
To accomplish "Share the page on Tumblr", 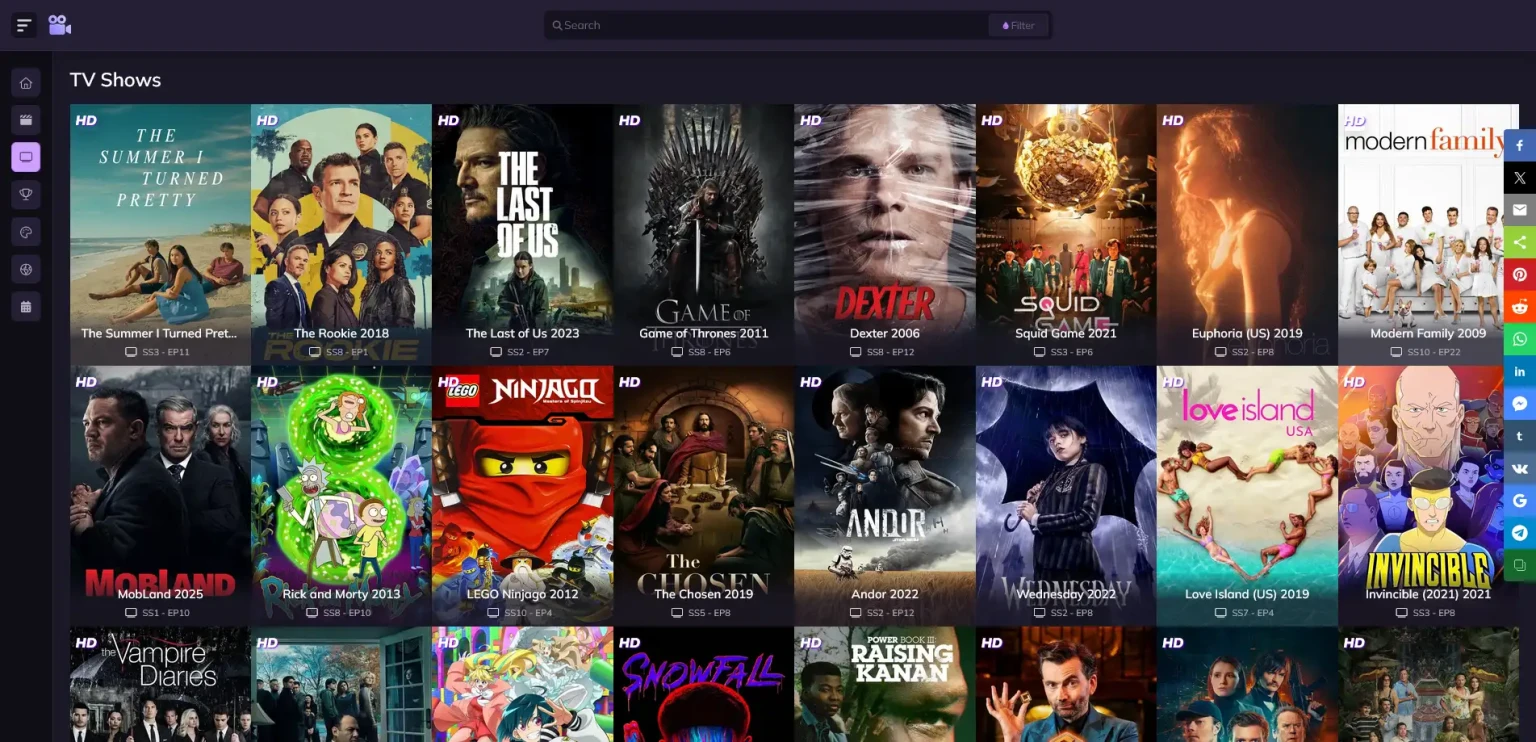I will coord(1520,436).
